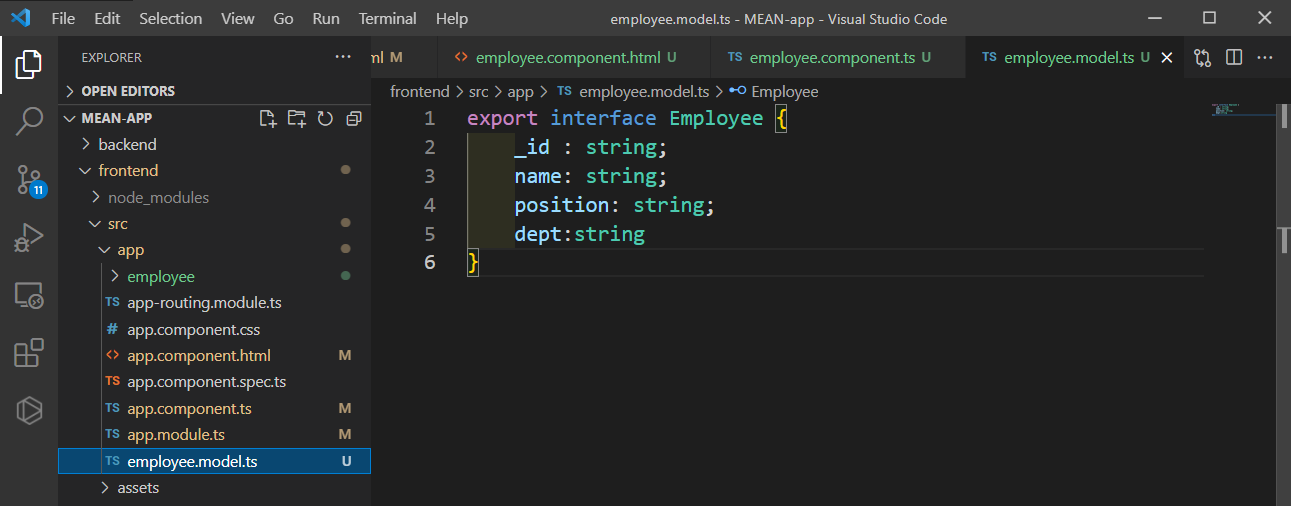Expand the backend folder
Viewport: 1291px width, 506px height.
(214, 144)
